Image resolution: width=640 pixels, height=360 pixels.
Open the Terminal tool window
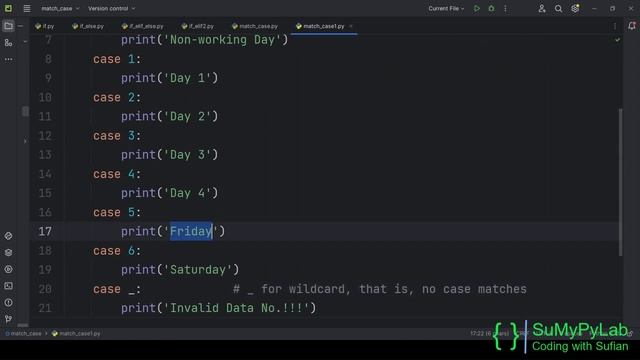tap(8, 286)
